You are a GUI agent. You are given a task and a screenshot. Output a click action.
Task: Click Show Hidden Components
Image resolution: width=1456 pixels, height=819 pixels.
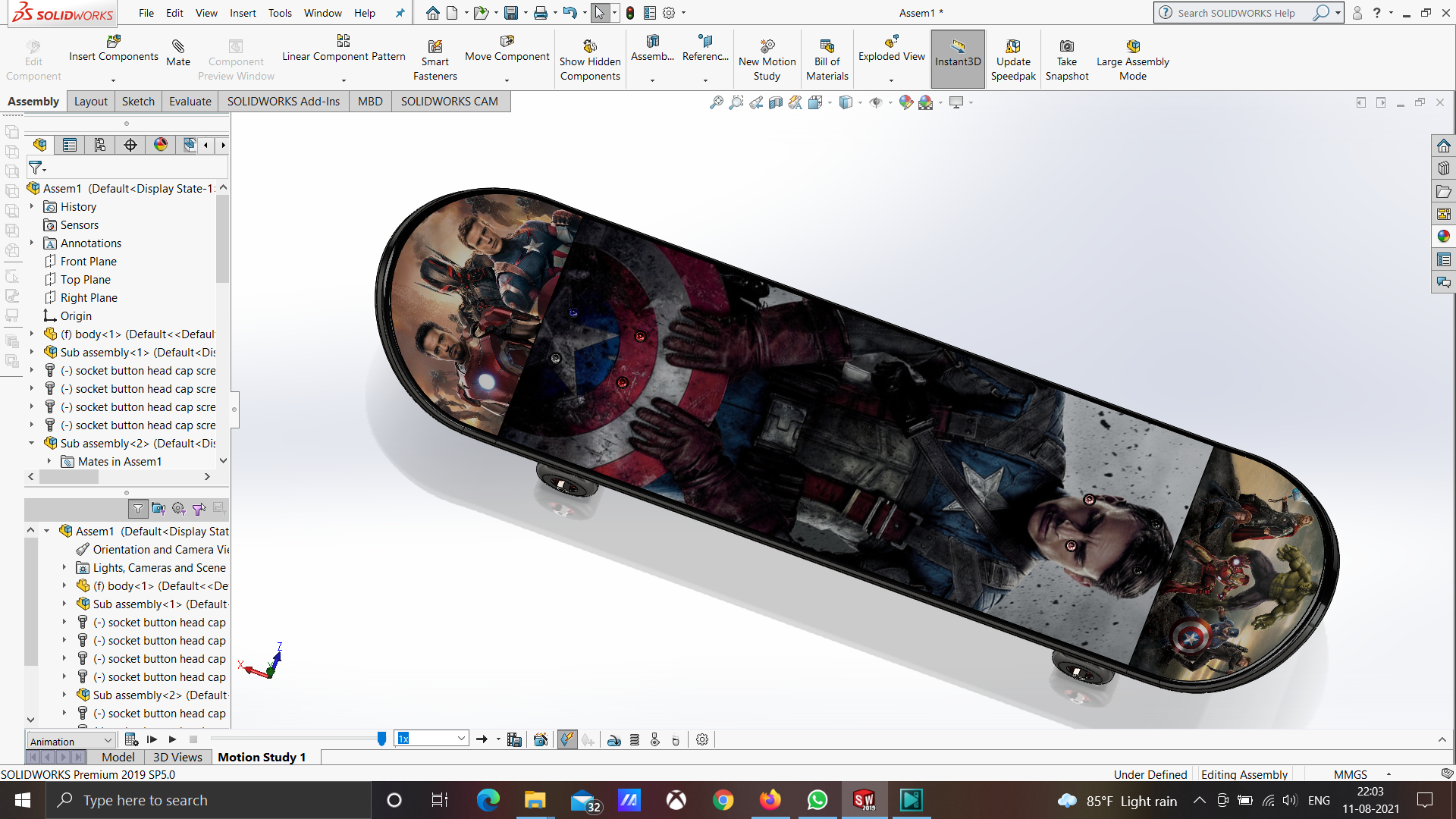point(590,59)
